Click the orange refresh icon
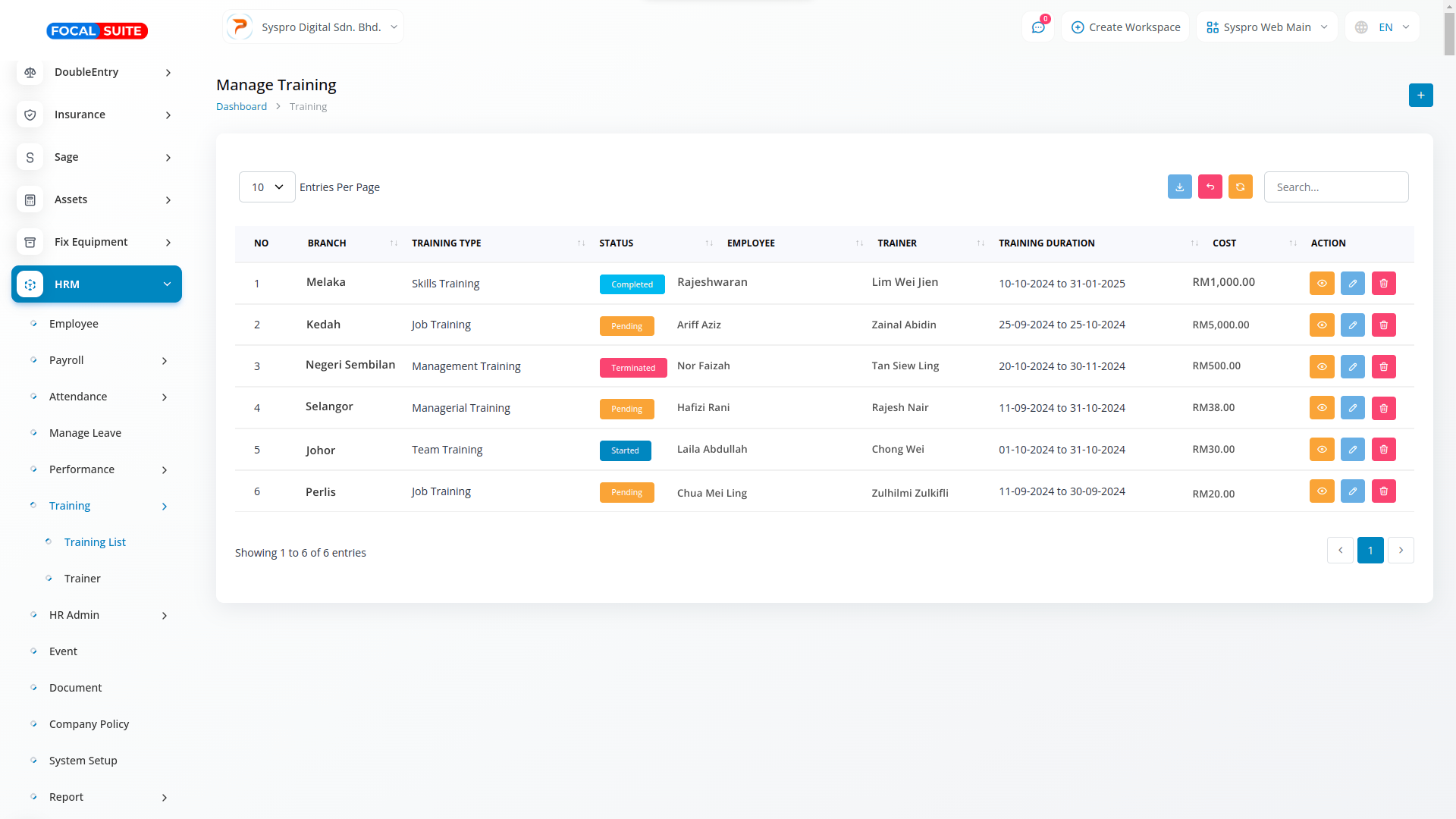Screen dimensions: 1456x819 click(x=1240, y=187)
